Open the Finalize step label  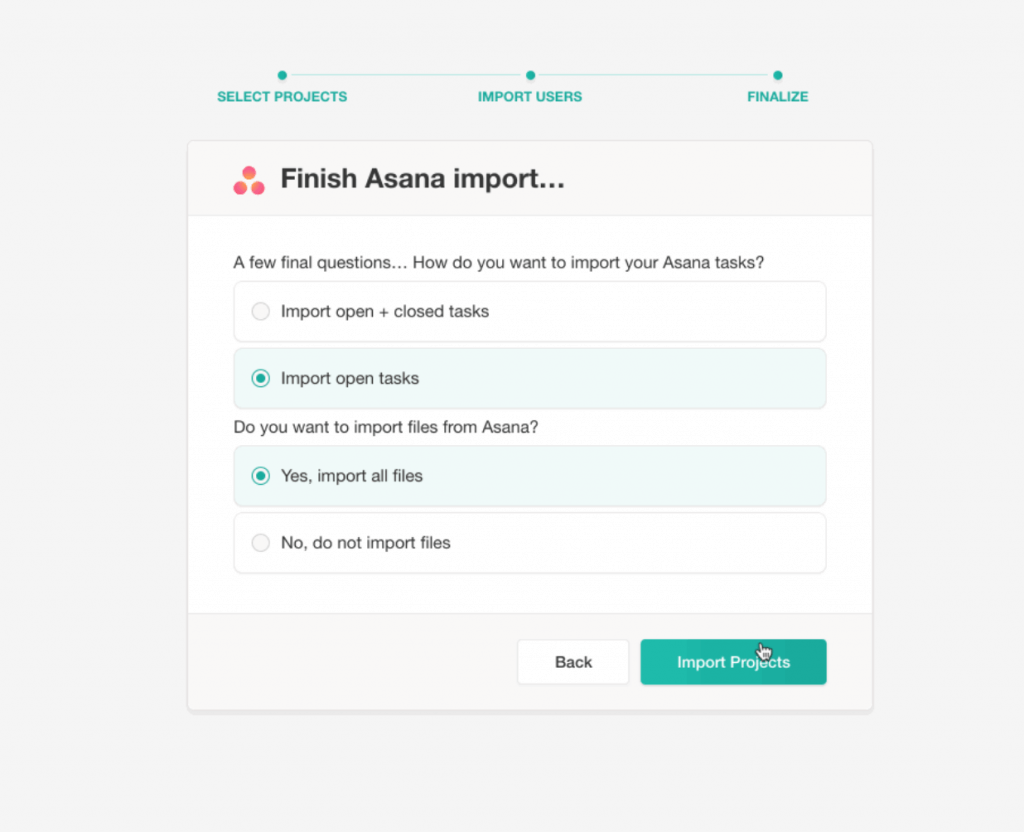(x=777, y=97)
